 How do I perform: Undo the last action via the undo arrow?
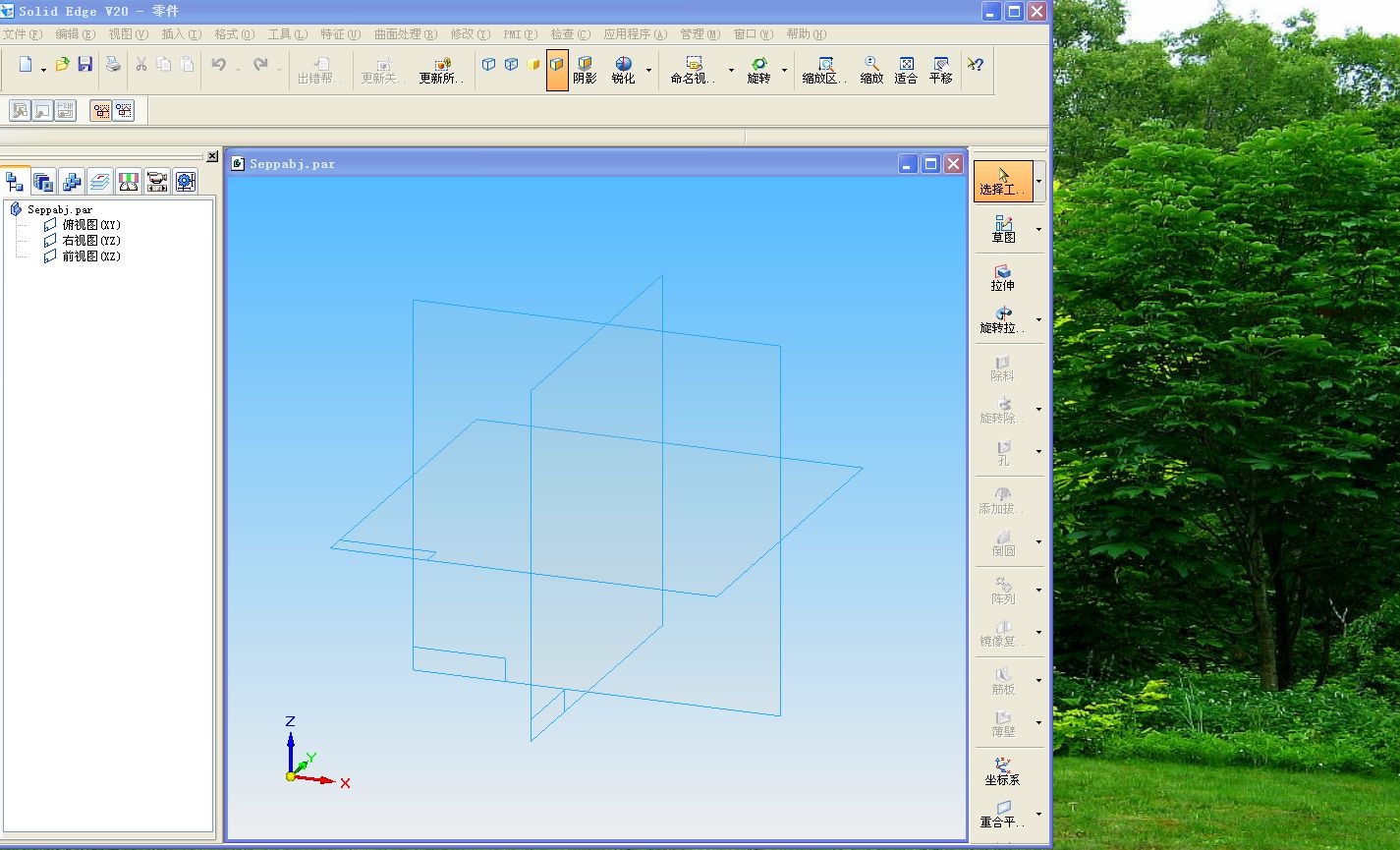(218, 65)
